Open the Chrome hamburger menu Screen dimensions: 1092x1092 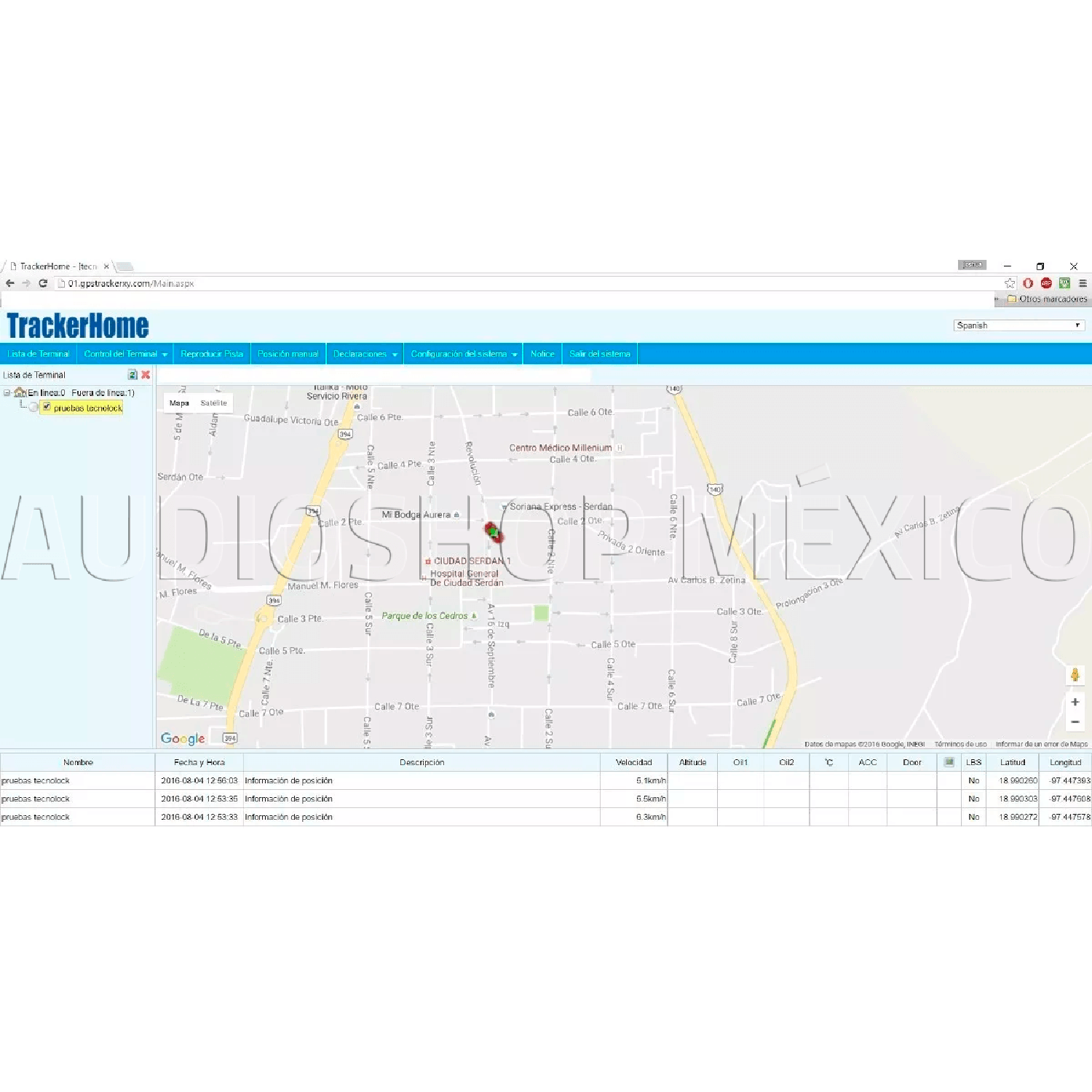click(1083, 283)
